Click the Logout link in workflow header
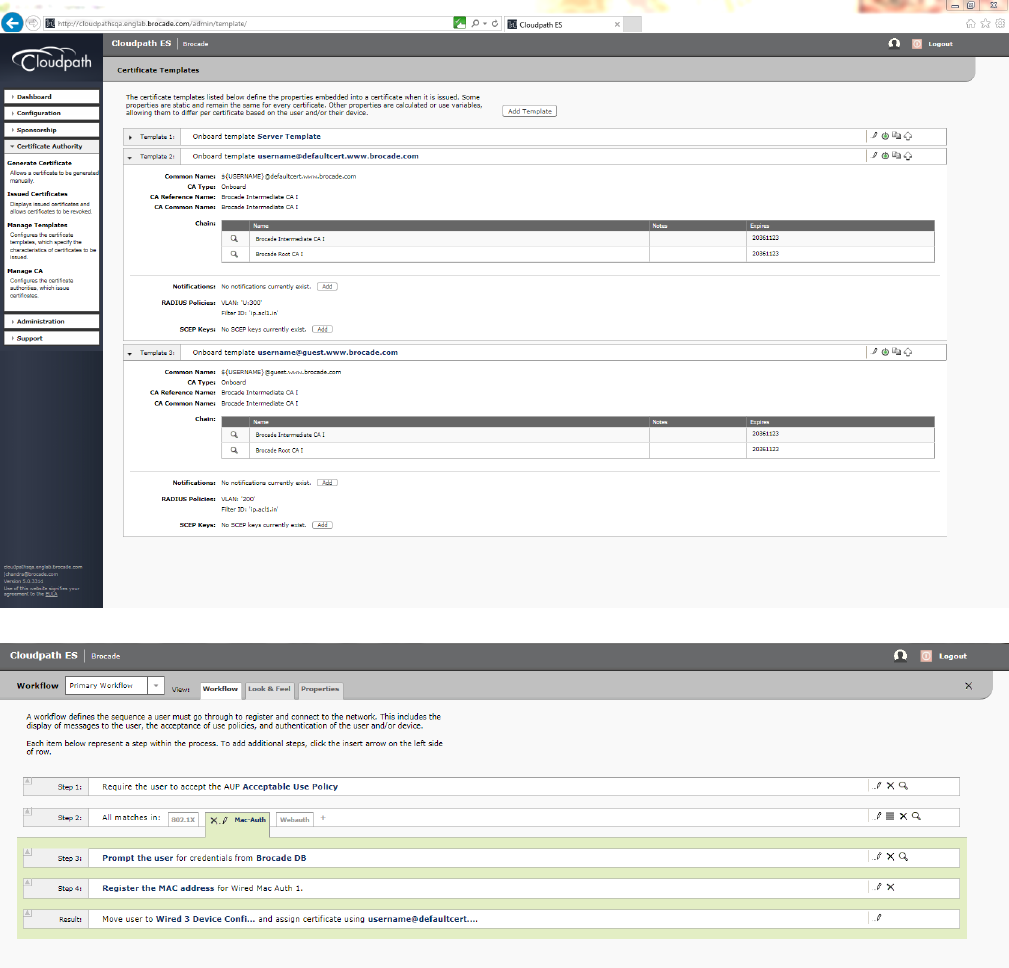Screen dimensions: 1009x968 [952, 656]
